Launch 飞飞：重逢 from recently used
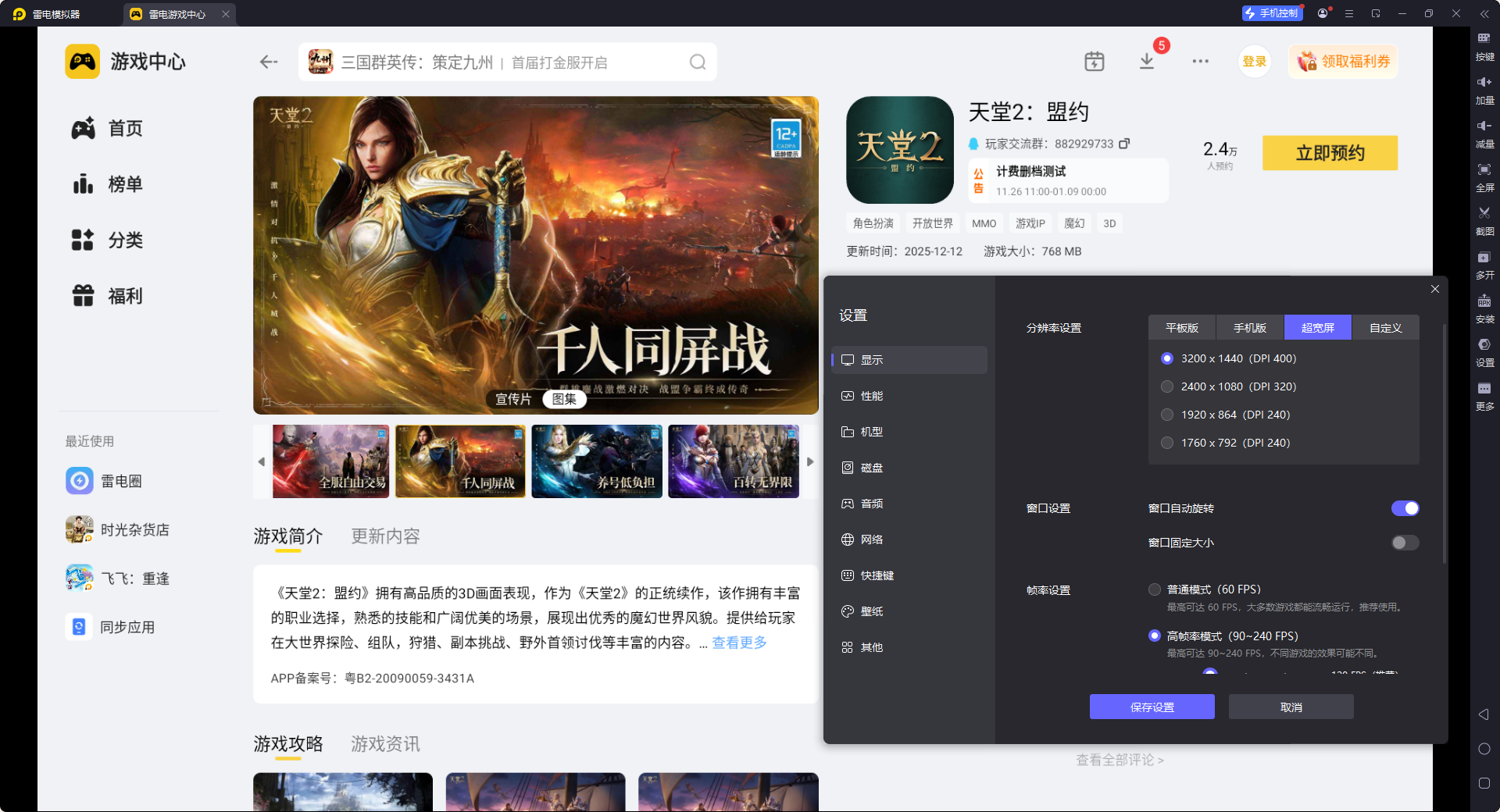Screen dimensions: 1500x812 point(117,579)
